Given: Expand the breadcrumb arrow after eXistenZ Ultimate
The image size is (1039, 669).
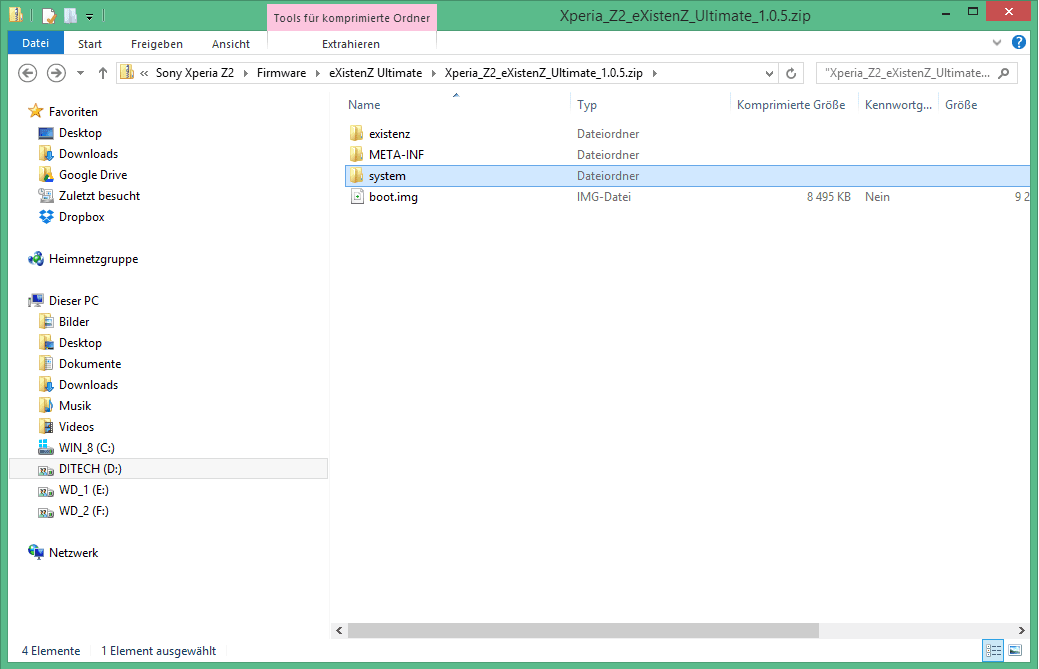Looking at the screenshot, I should [x=434, y=73].
